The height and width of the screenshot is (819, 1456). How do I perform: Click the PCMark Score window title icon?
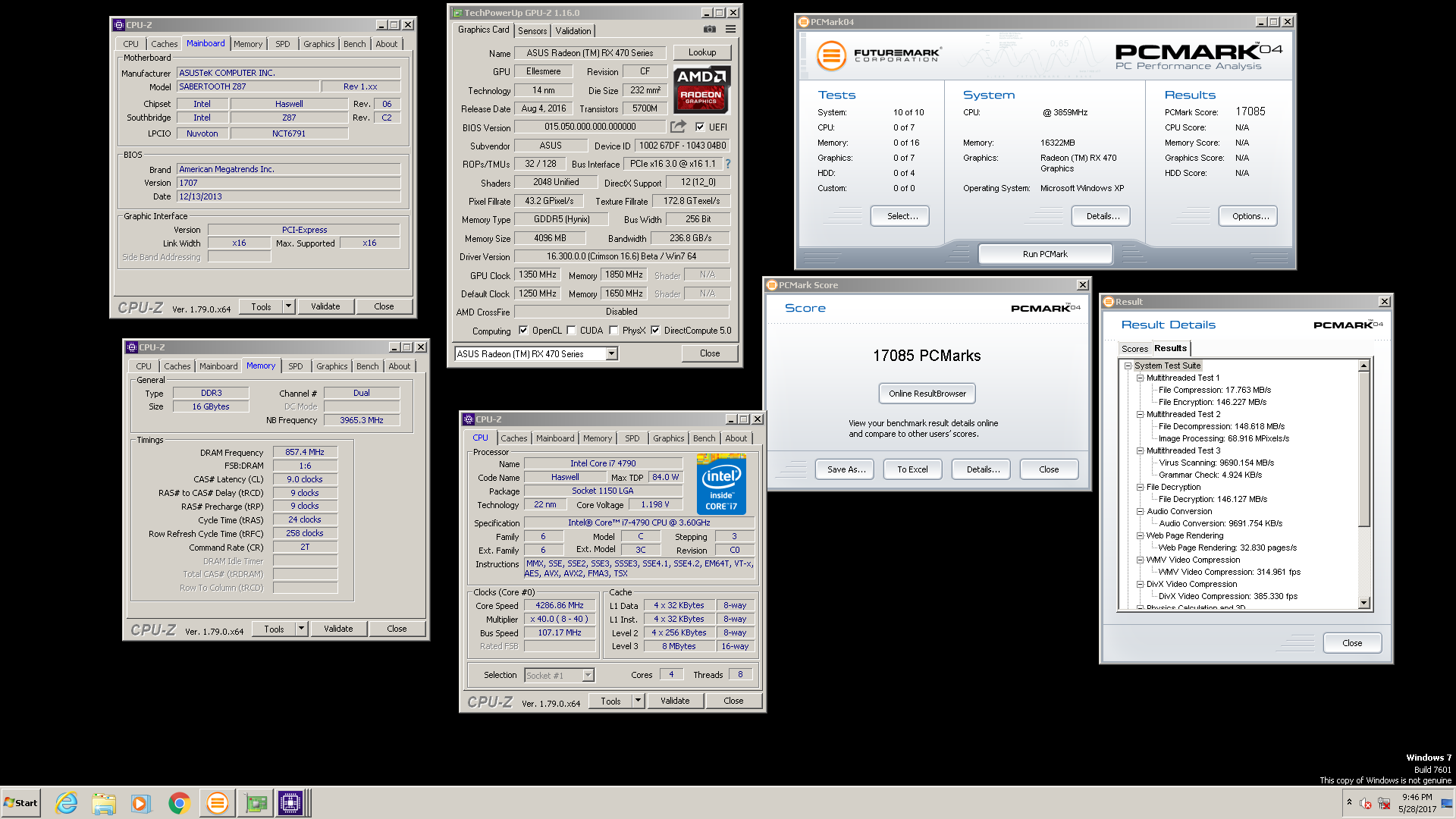coord(772,285)
